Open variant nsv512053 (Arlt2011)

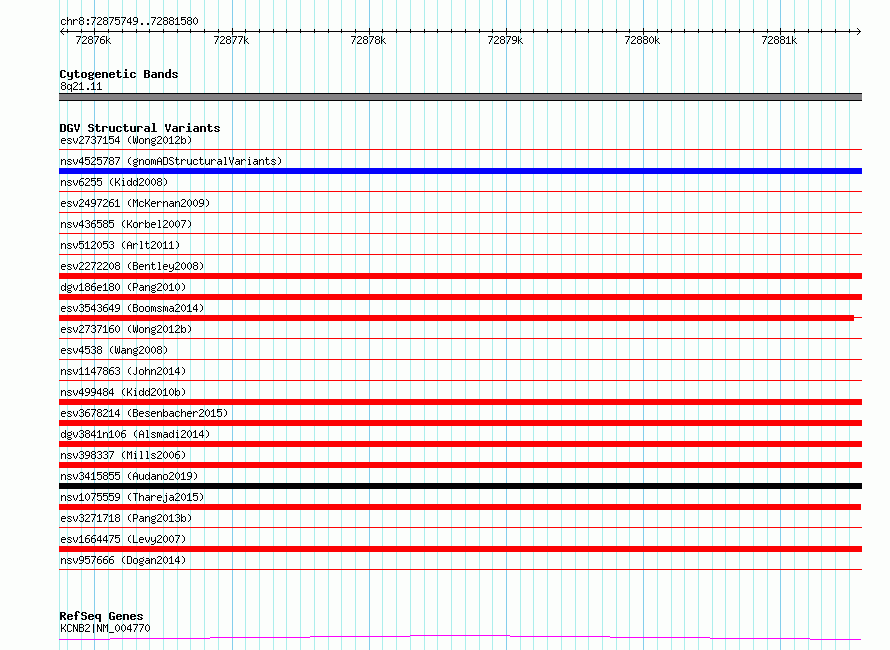120,245
